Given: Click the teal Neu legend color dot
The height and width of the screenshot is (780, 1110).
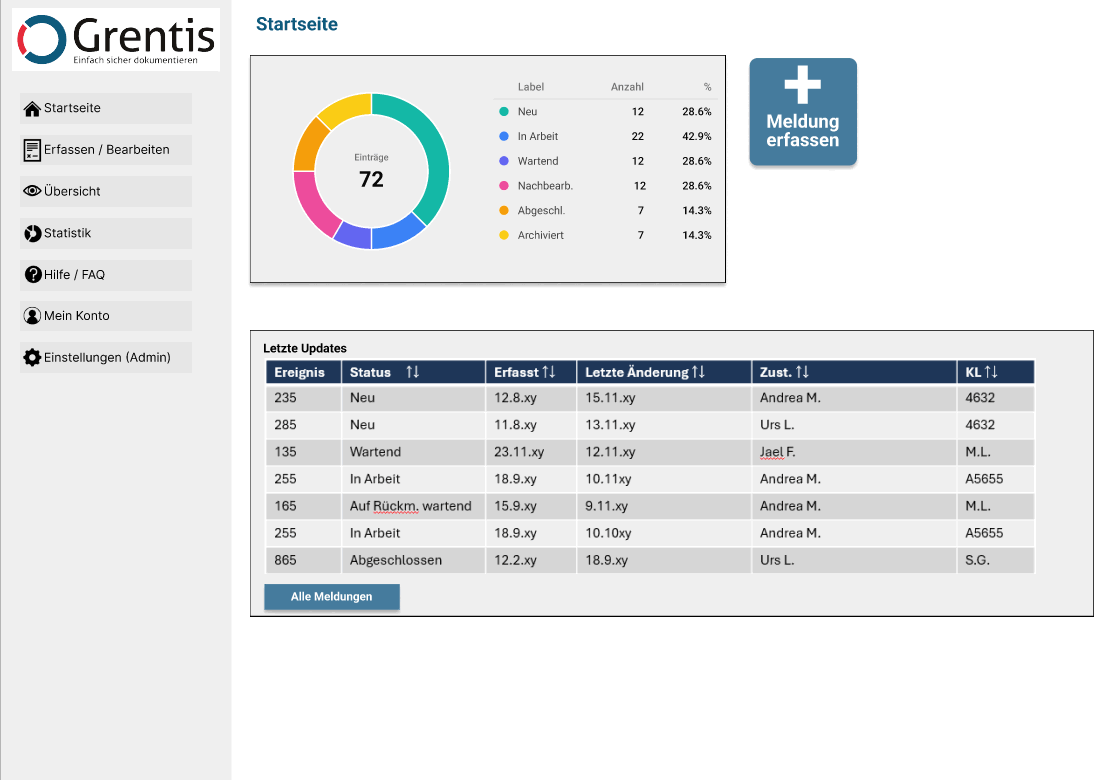Looking at the screenshot, I should pos(504,112).
